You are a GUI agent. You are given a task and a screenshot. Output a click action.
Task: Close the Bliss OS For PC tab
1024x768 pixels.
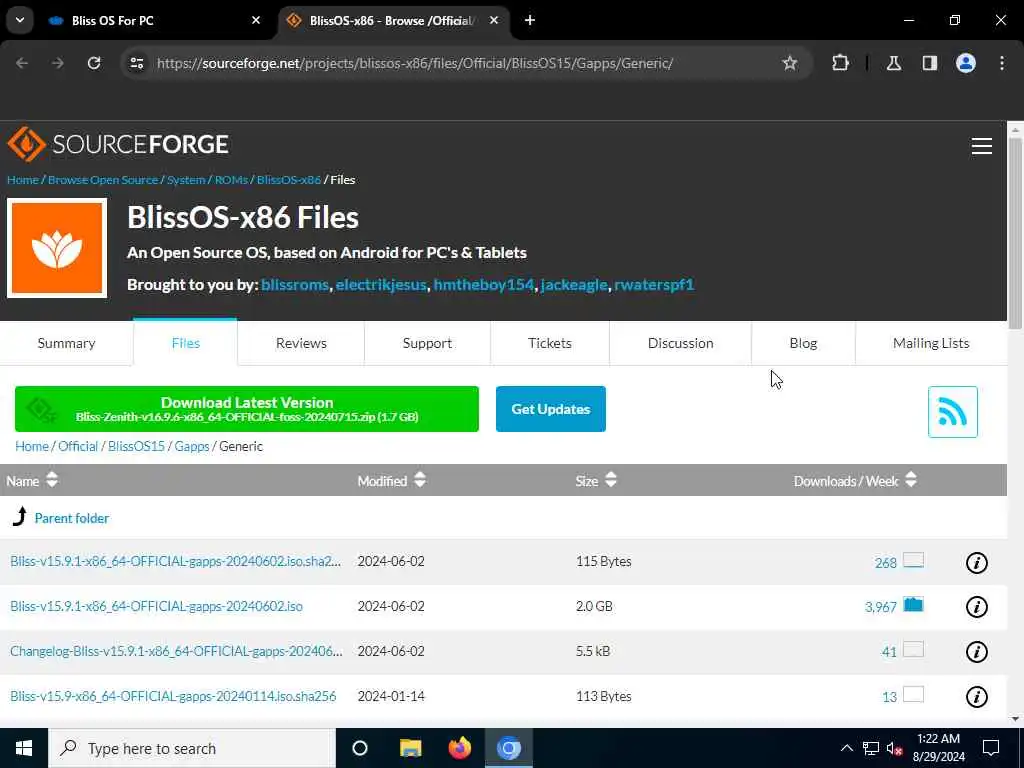coord(256,20)
